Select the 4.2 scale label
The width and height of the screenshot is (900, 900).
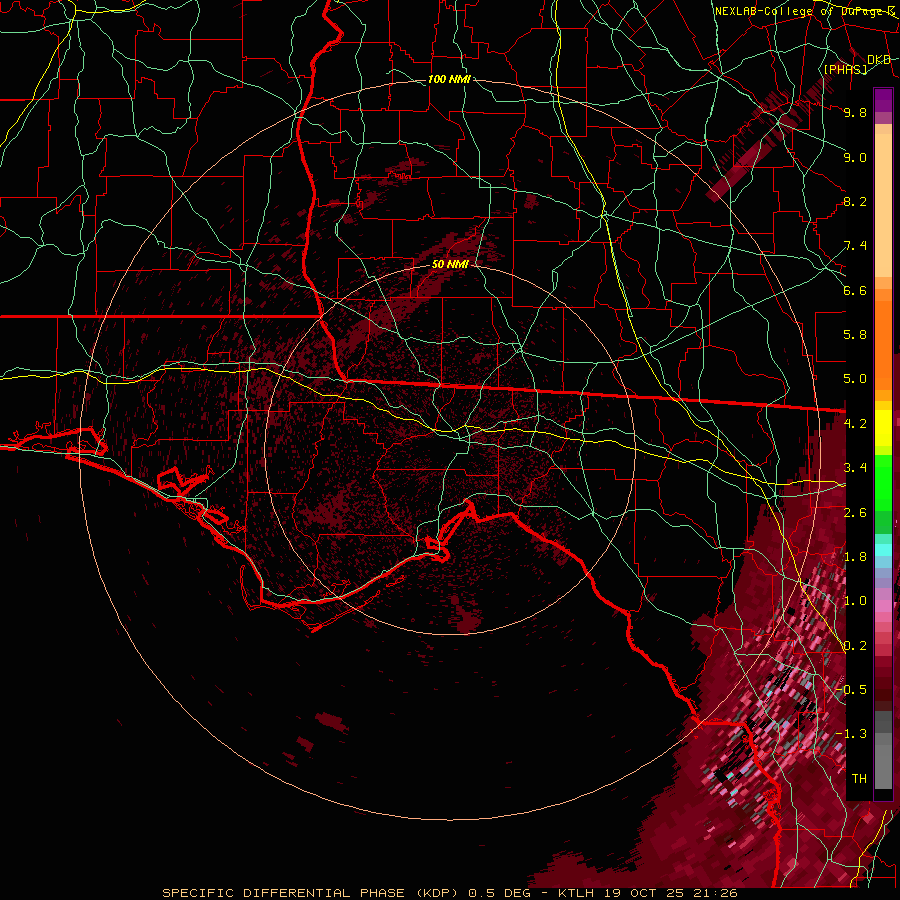(x=855, y=424)
